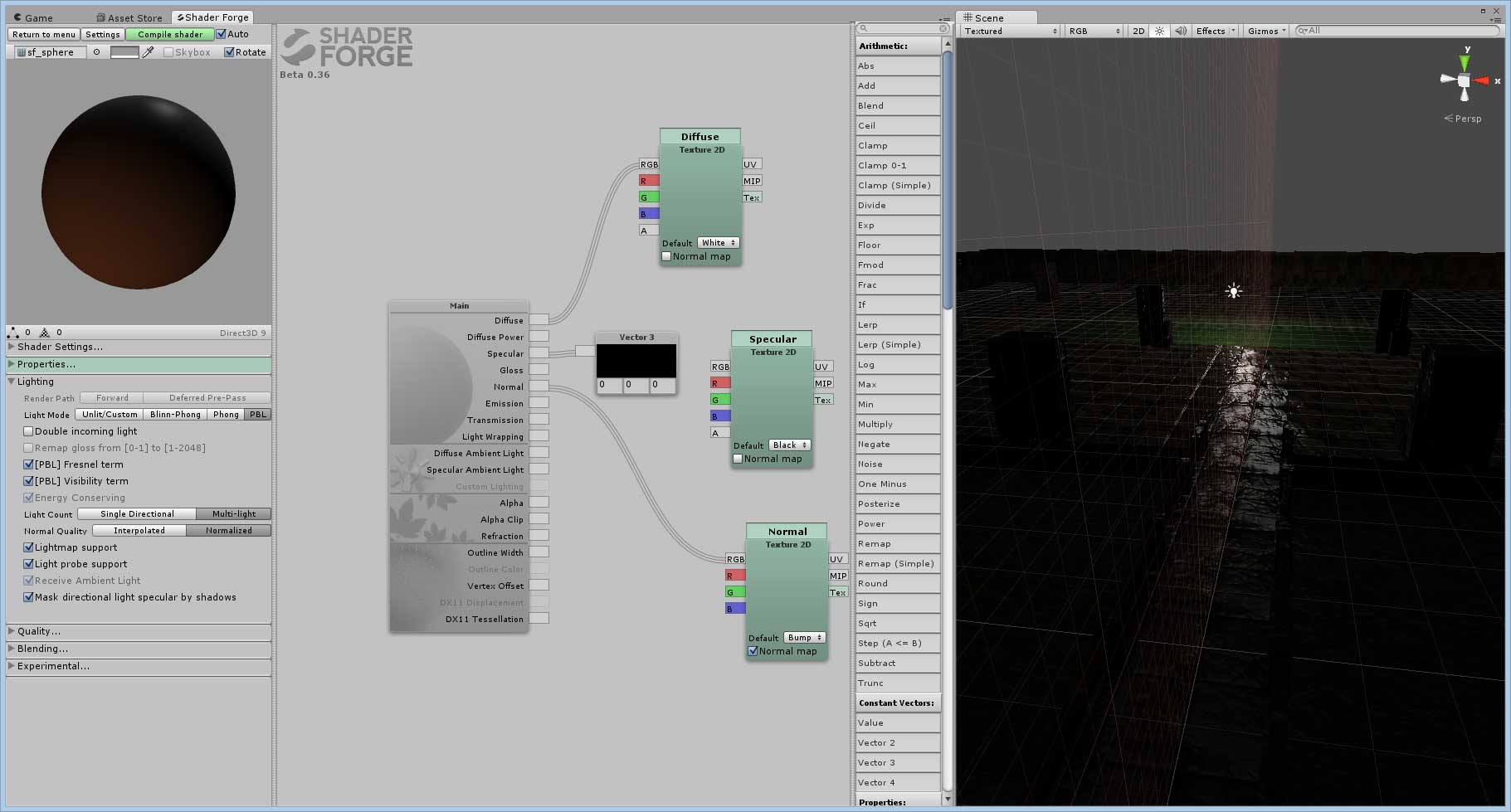Enable Normal map checkbox on Diffuse node

pos(666,256)
